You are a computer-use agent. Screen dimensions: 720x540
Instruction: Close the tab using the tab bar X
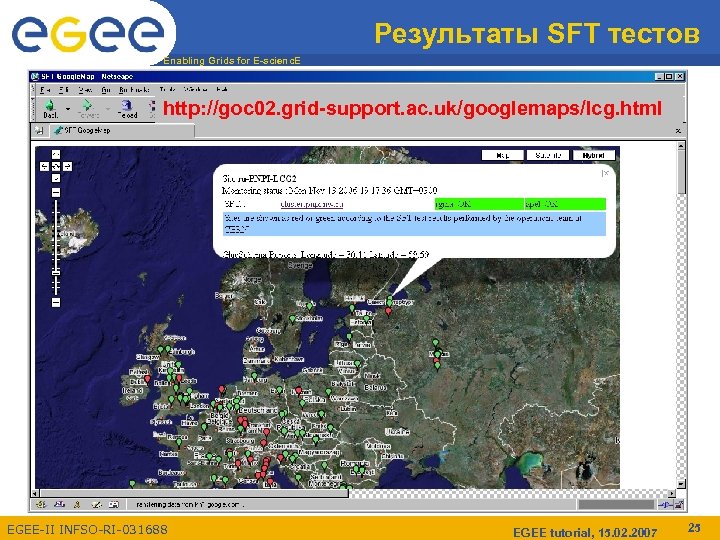tap(678, 131)
